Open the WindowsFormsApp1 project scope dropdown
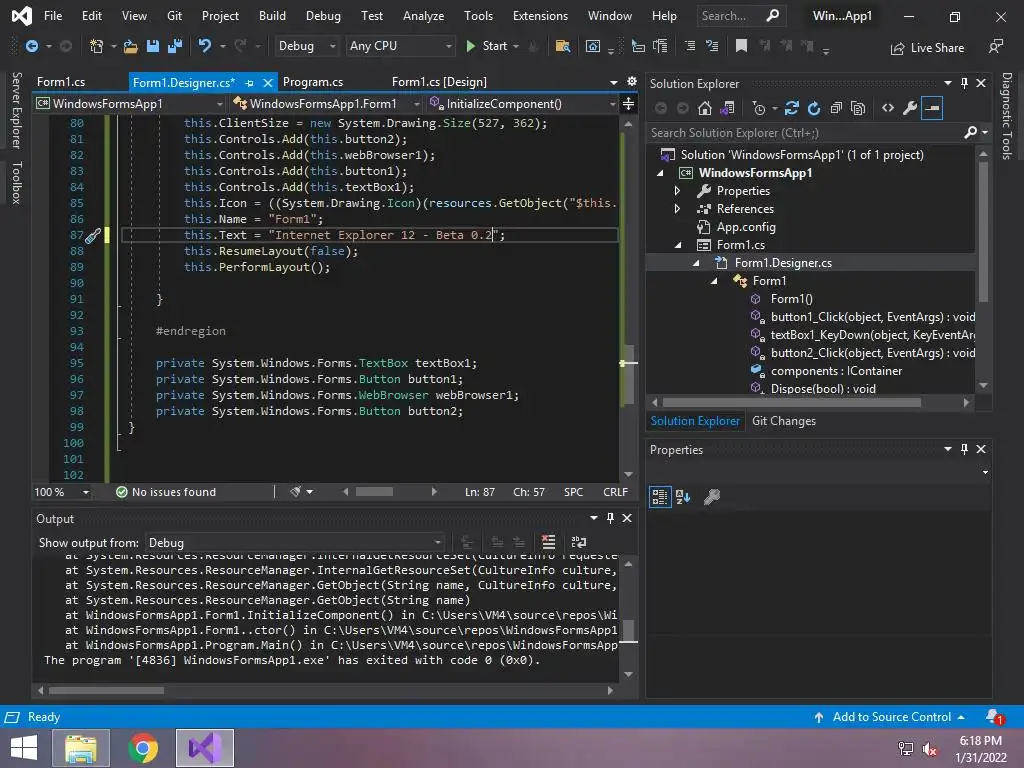This screenshot has height=768, width=1024. [129, 104]
